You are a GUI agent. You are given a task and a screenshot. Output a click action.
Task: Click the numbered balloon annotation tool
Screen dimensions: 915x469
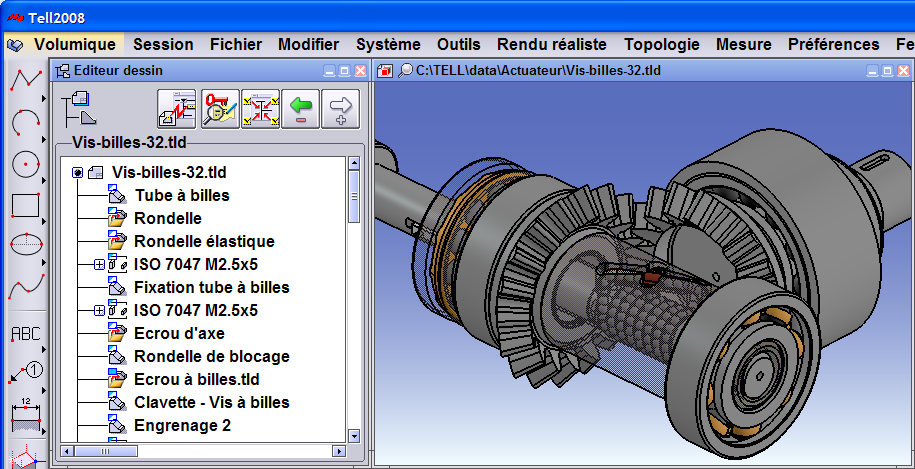click(x=24, y=373)
